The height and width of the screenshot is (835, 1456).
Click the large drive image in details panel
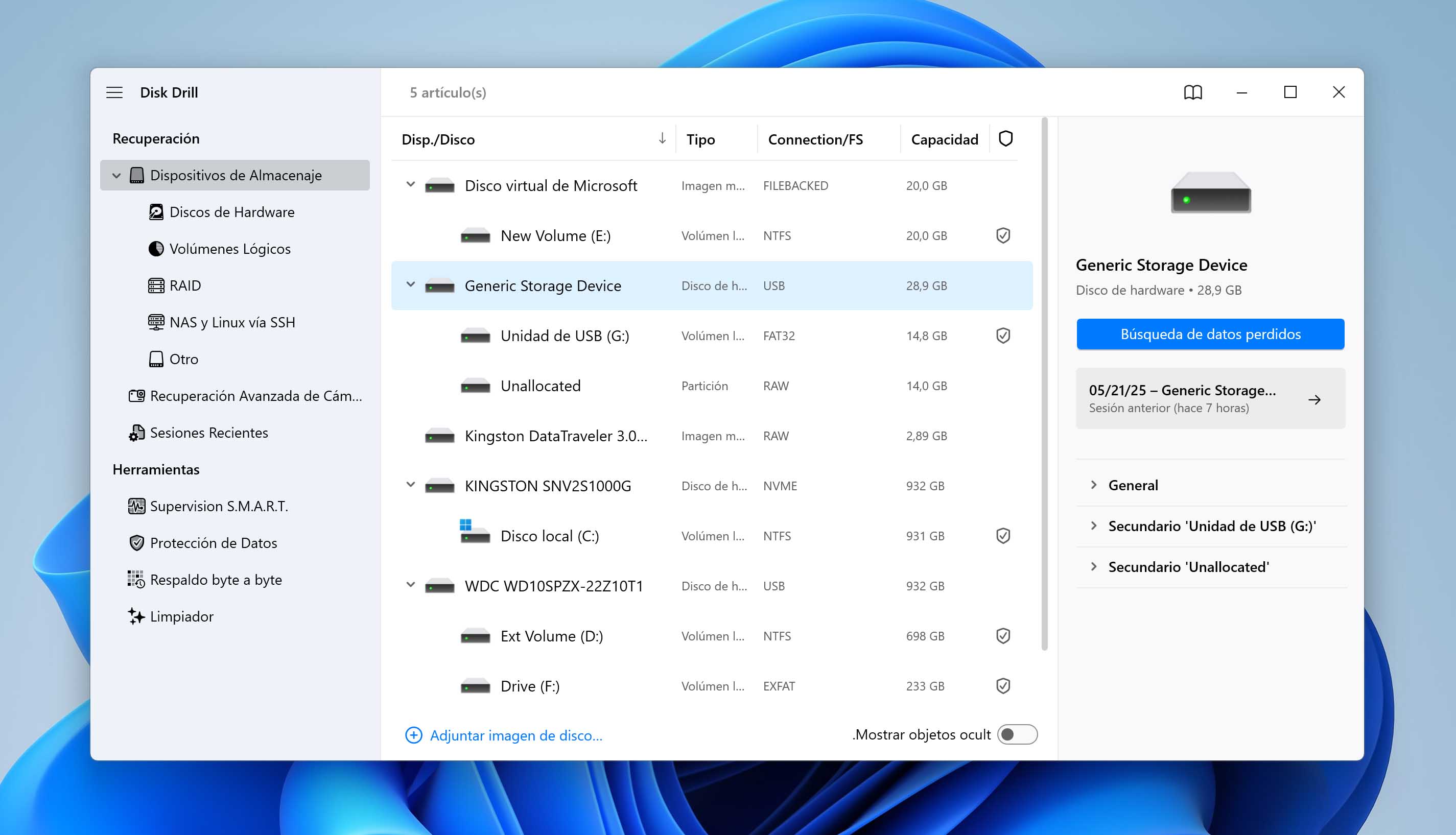coord(1210,193)
